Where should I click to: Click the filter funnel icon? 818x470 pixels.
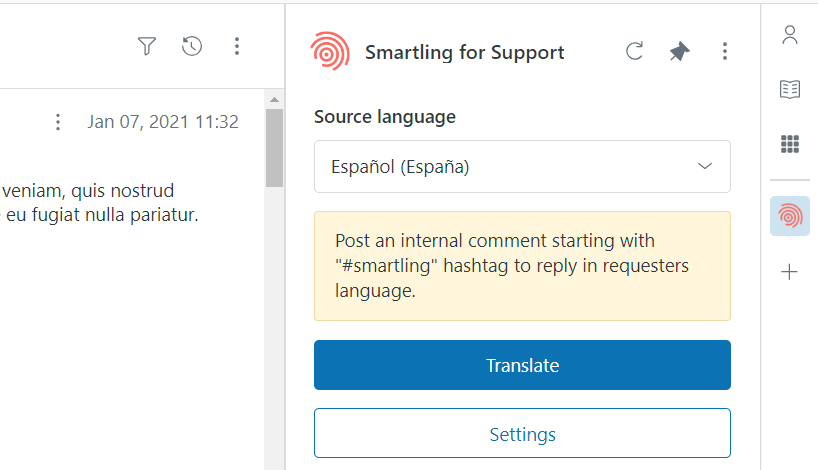[147, 46]
